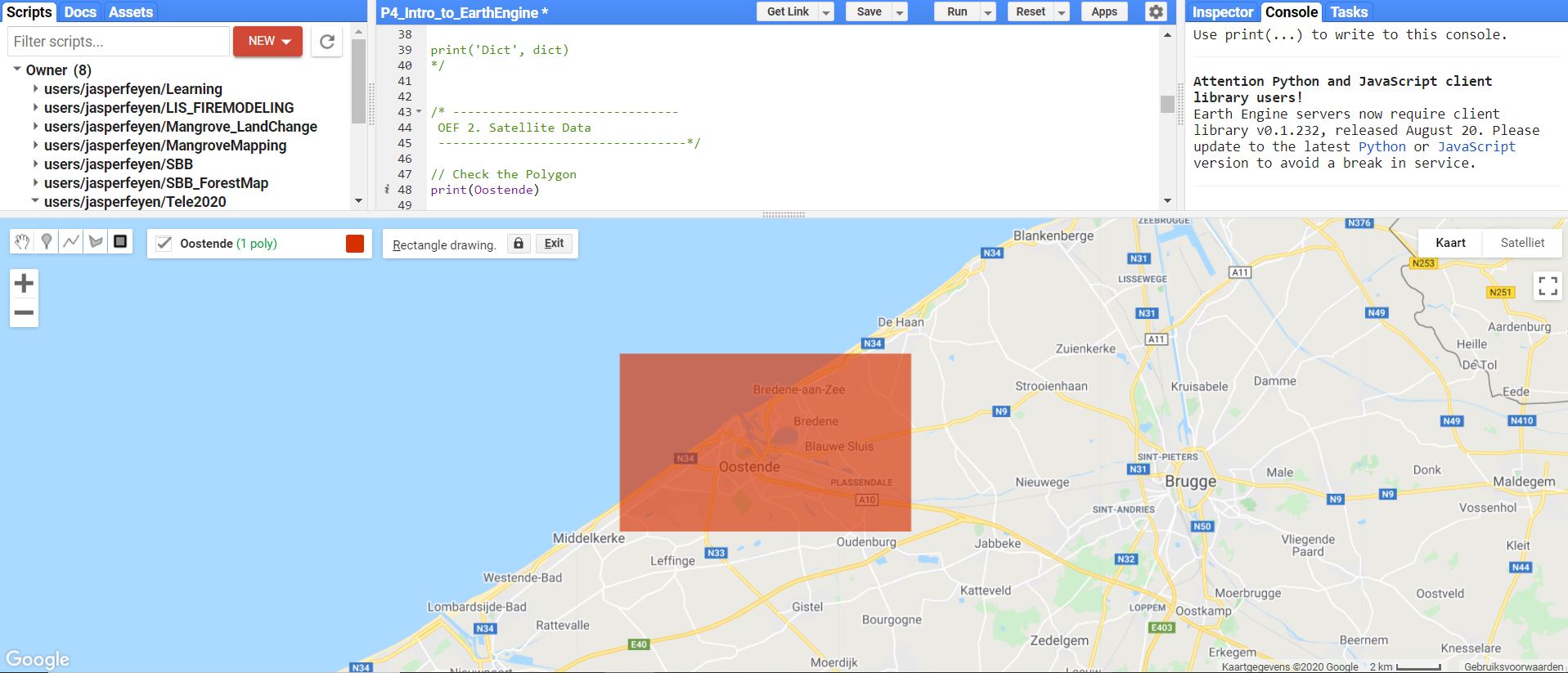
Task: Toggle the Oostende layer checkbox
Action: click(x=164, y=244)
